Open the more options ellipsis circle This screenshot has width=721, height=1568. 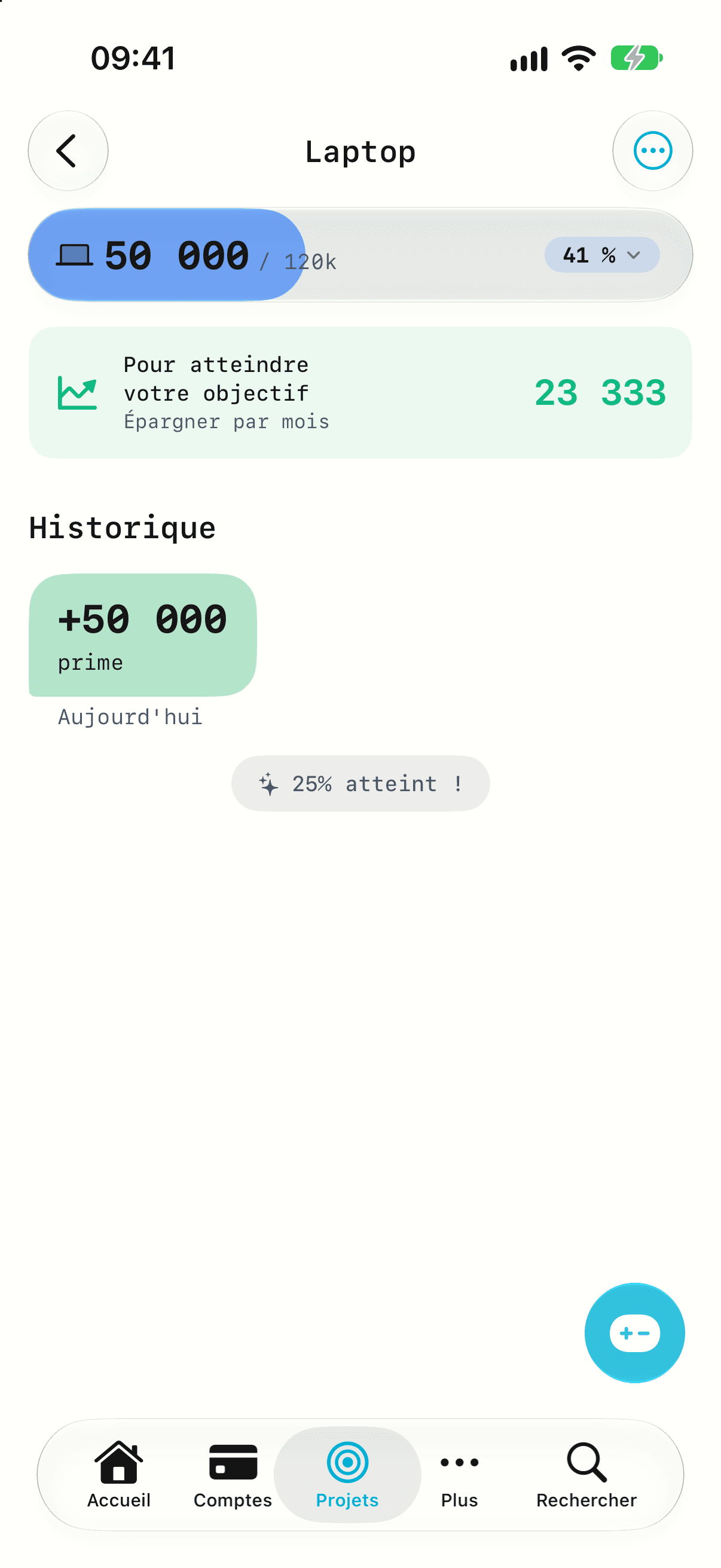(652, 151)
